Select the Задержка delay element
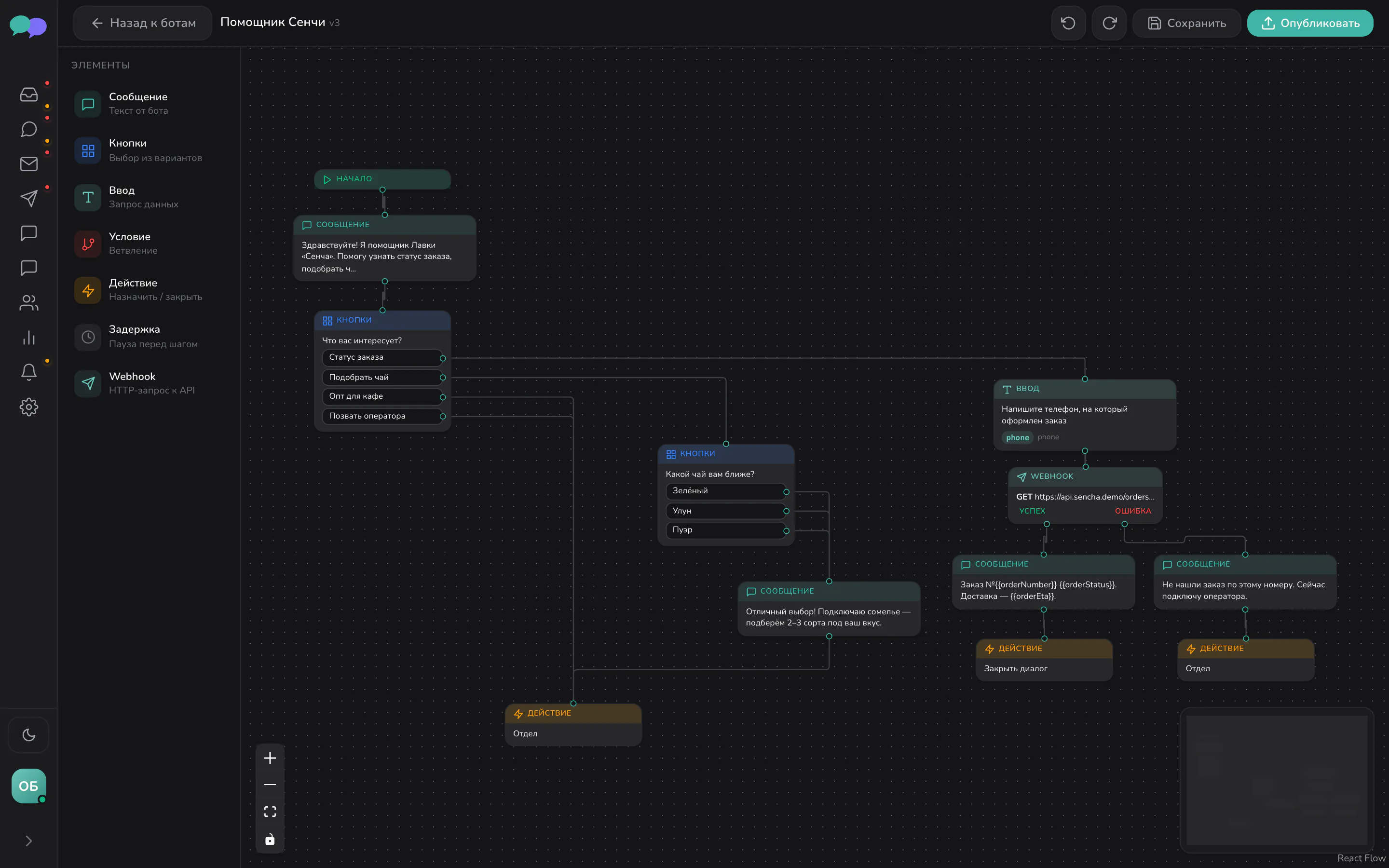Screen dimensions: 1389x868 point(149,337)
